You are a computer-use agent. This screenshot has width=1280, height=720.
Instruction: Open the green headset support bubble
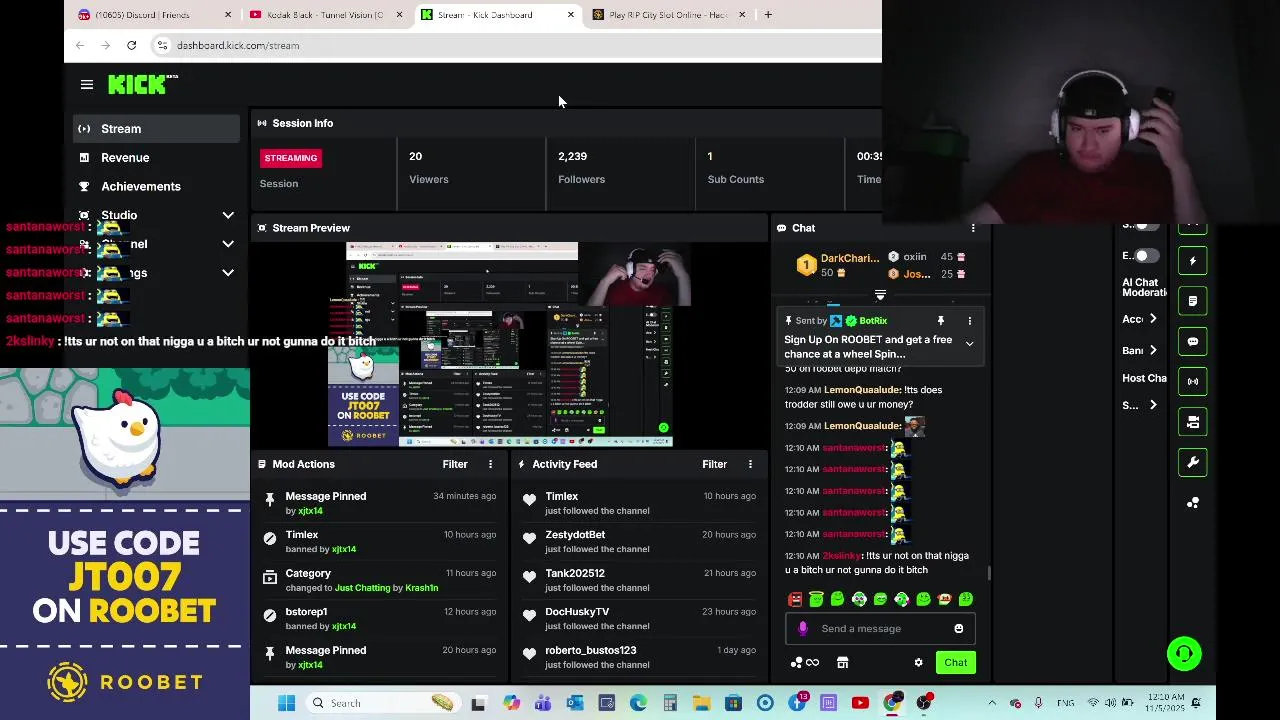coord(1184,654)
